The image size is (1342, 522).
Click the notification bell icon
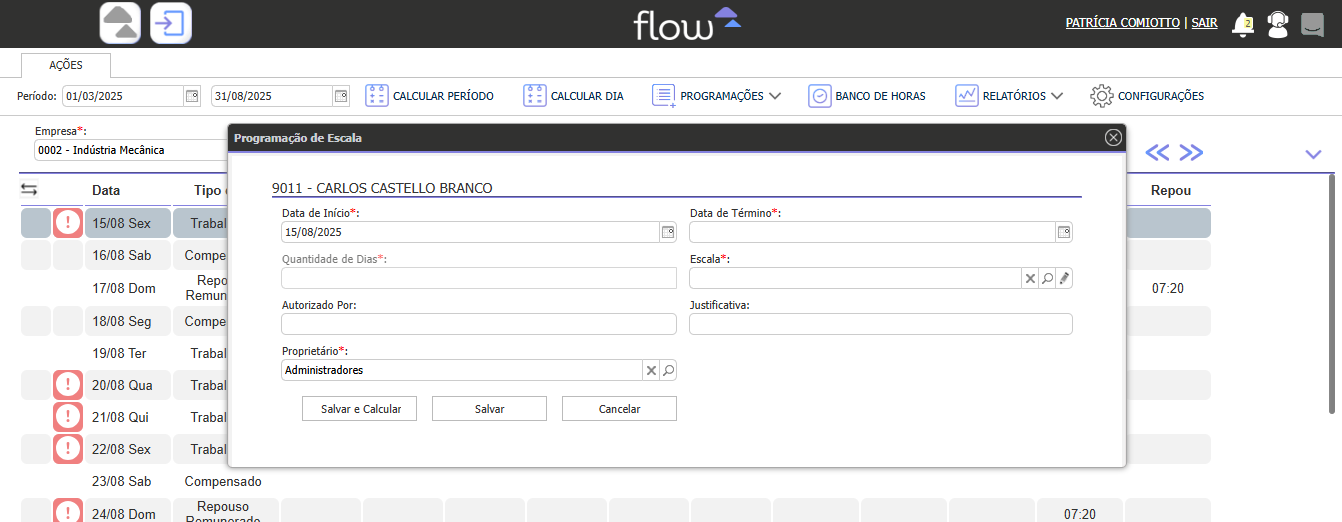click(x=1243, y=24)
